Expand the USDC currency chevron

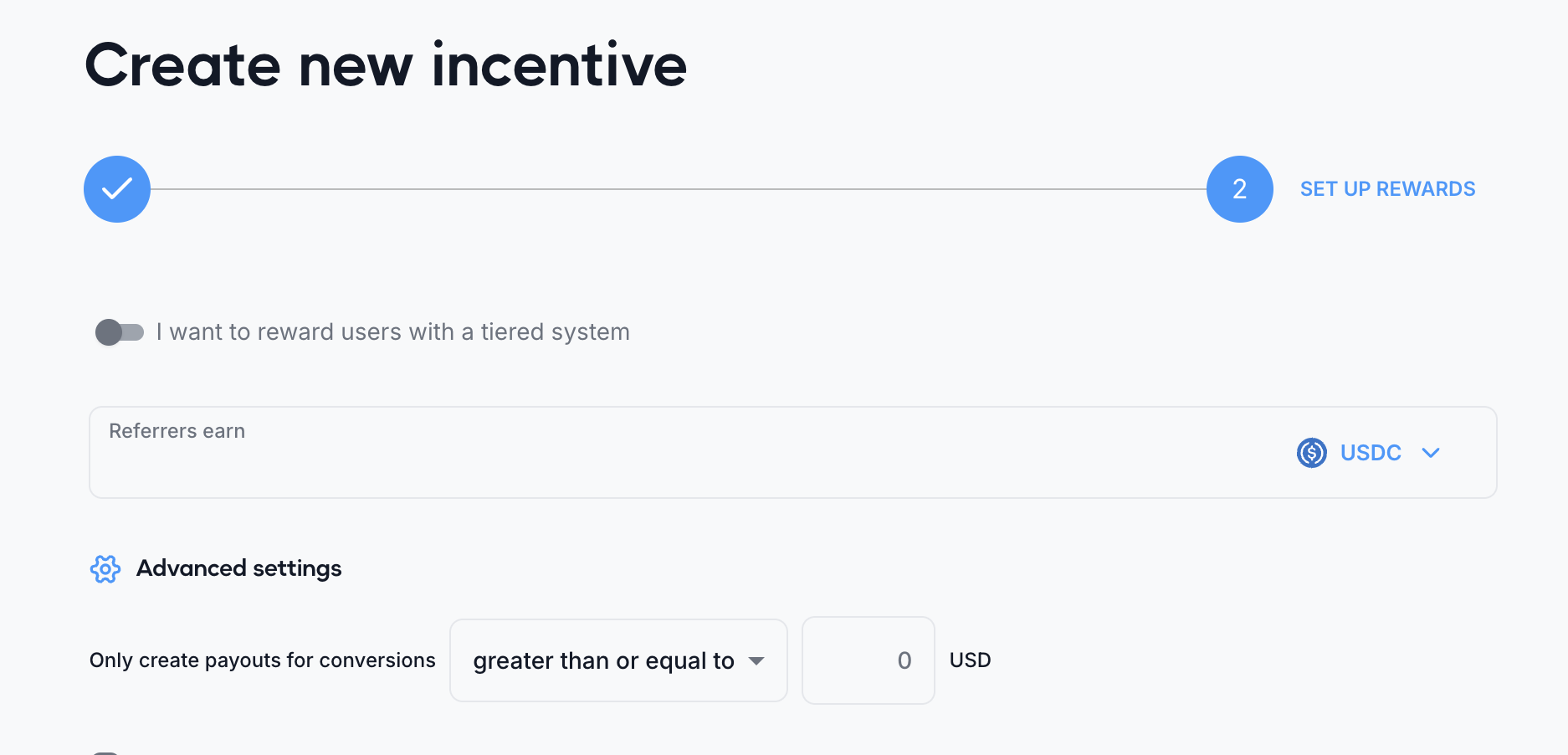(1431, 453)
